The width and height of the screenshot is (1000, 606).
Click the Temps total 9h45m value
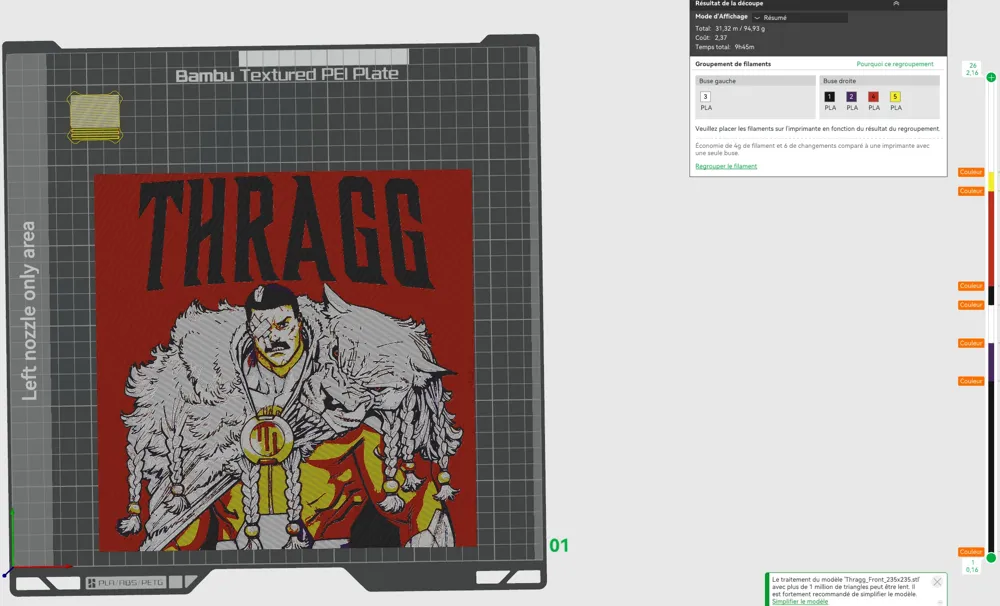click(744, 47)
